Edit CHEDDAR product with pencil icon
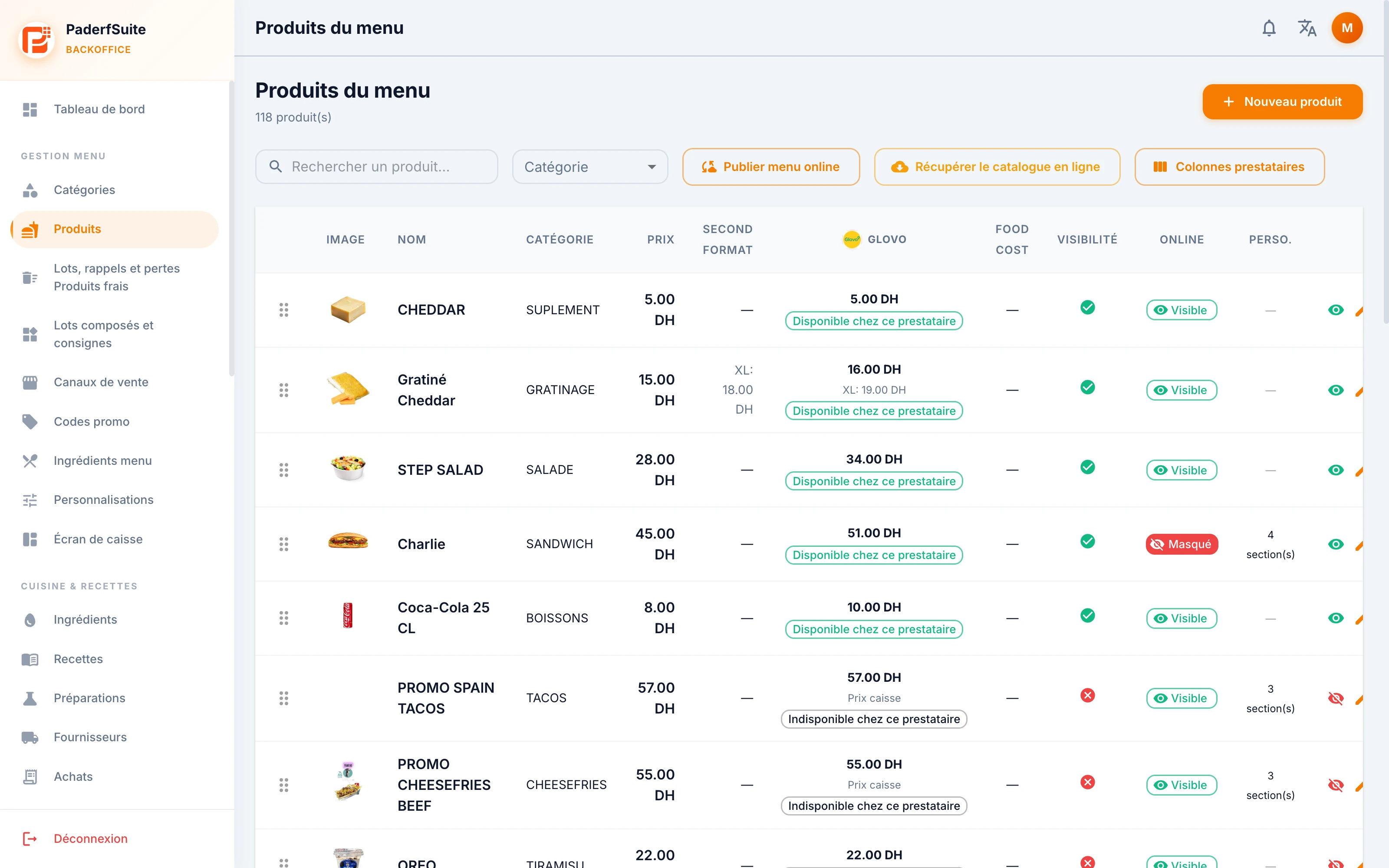This screenshot has height=868, width=1389. click(x=1358, y=311)
